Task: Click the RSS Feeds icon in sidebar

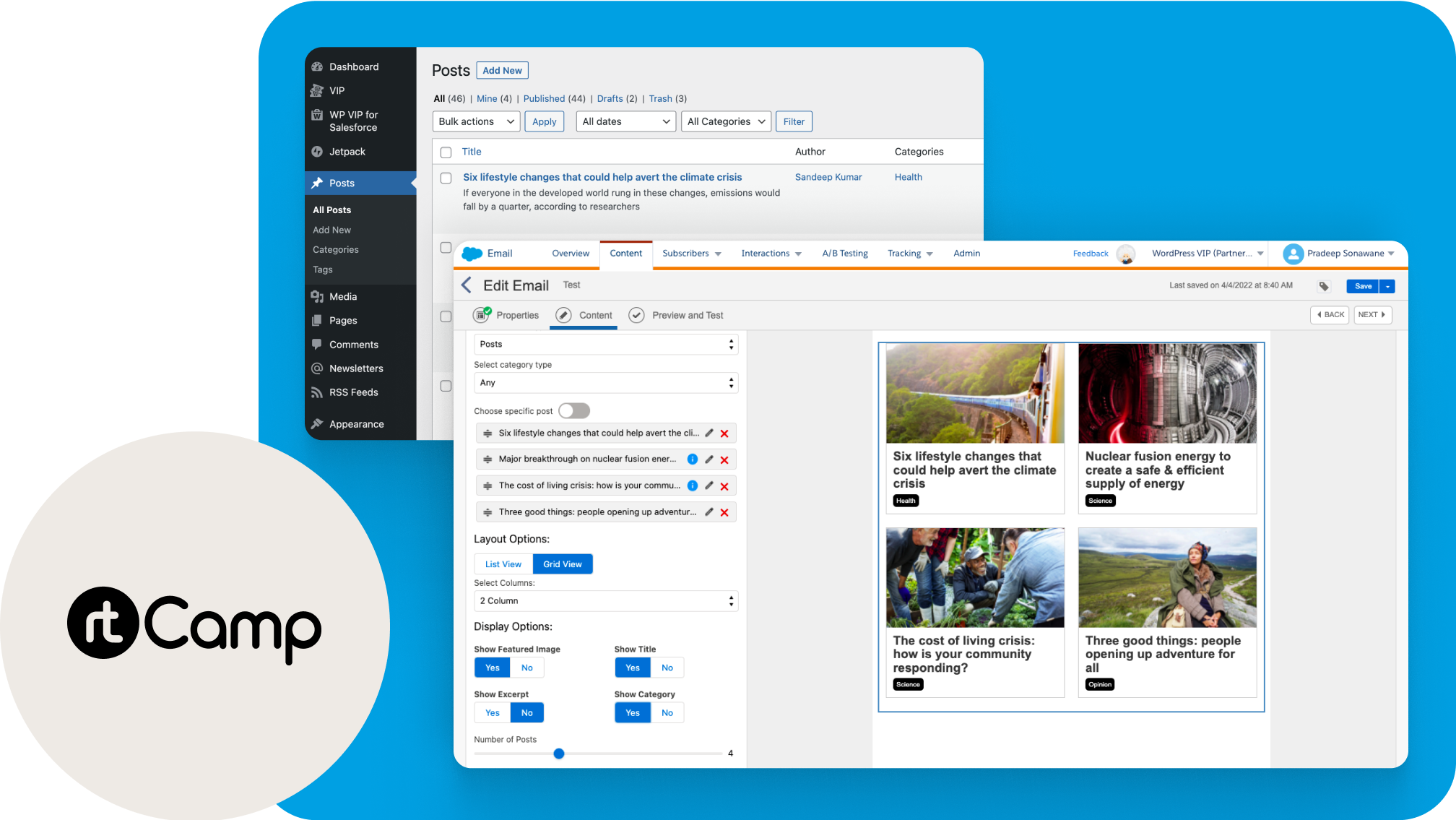Action: click(316, 392)
